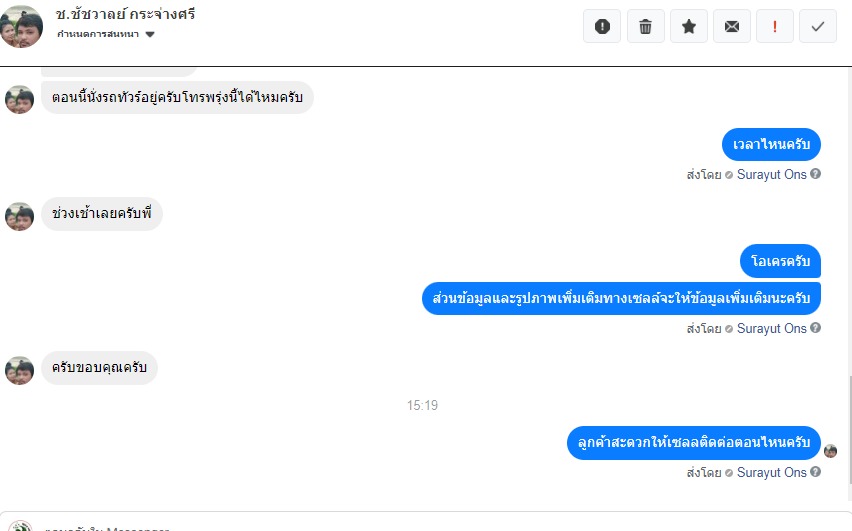The width and height of the screenshot is (852, 531).
Task: Delete conversation using trash can icon
Action: [x=646, y=26]
